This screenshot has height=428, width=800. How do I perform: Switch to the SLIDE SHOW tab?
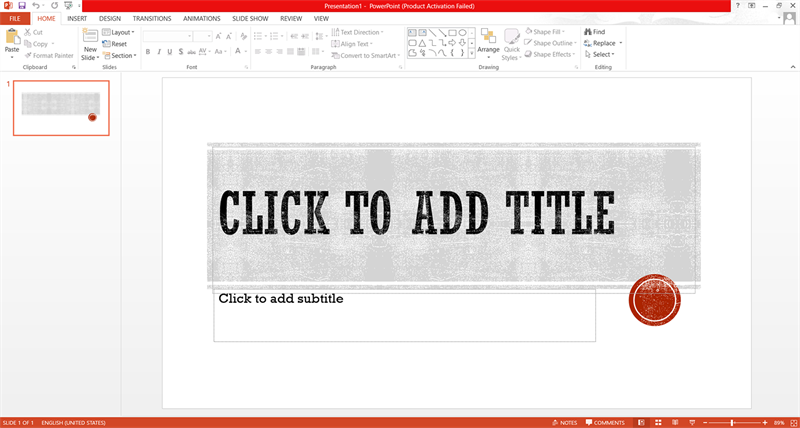[x=250, y=18]
